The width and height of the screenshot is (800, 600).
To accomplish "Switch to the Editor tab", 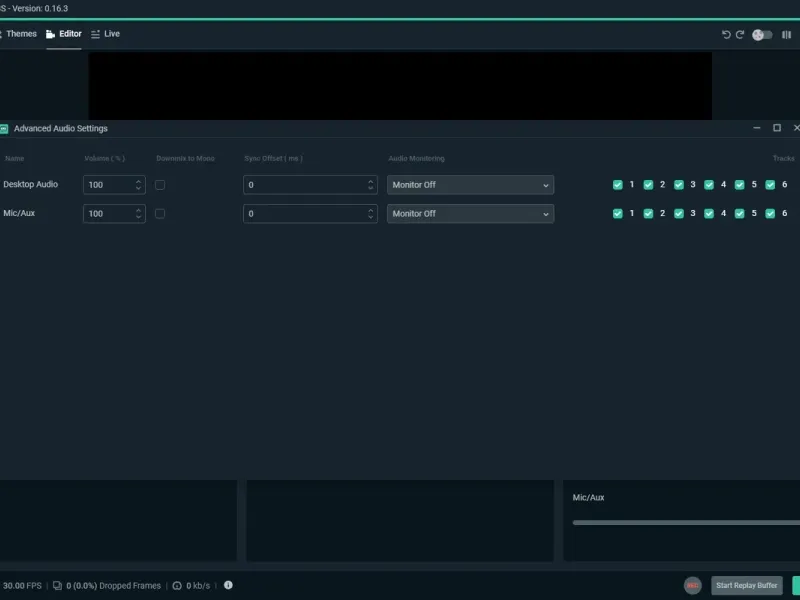I will coord(64,34).
